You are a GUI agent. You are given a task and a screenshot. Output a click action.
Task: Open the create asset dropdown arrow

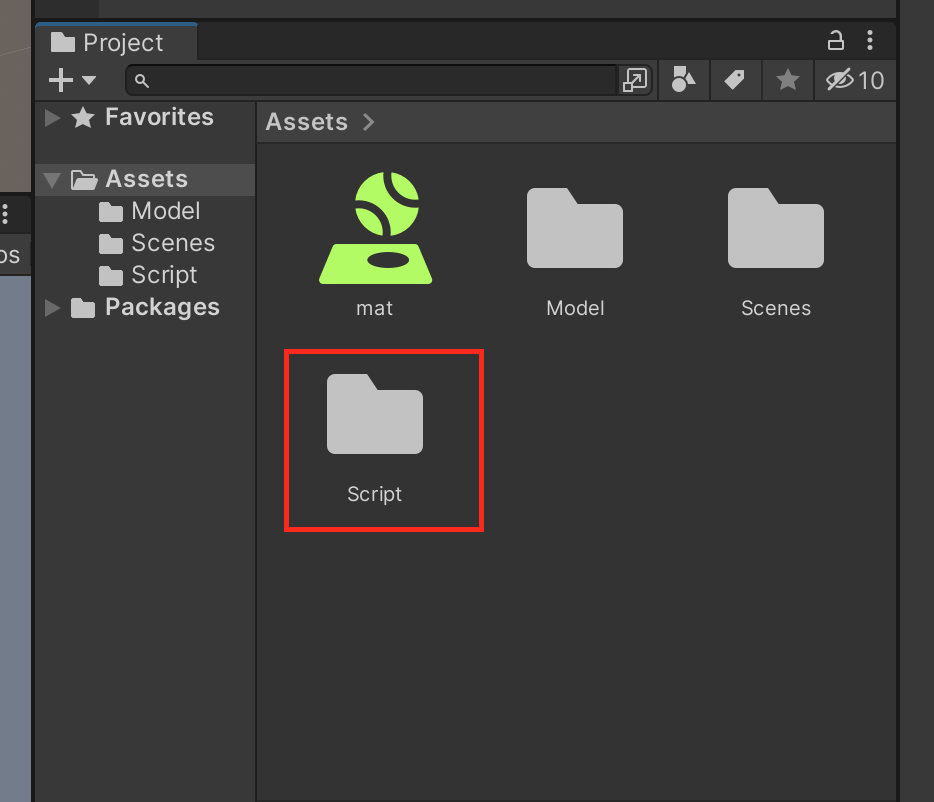pos(89,80)
